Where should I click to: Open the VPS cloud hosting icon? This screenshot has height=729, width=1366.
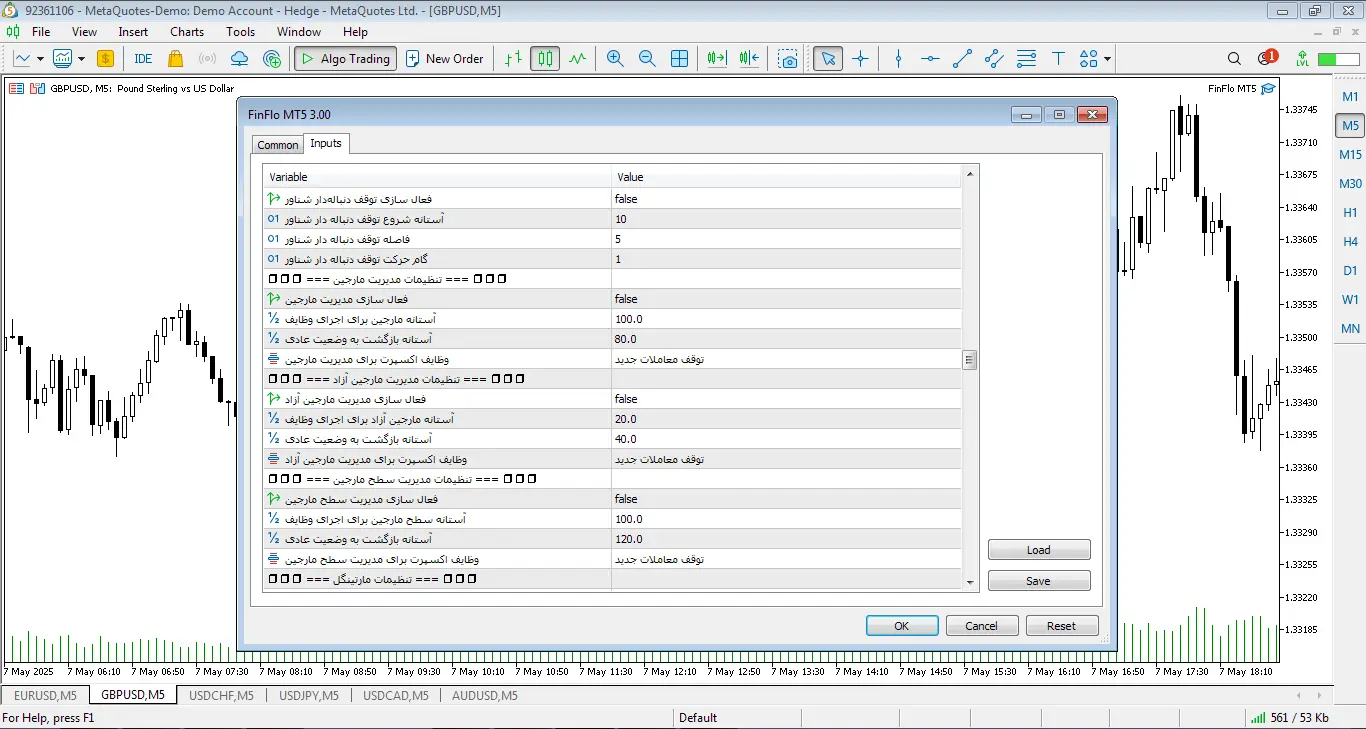[239, 59]
